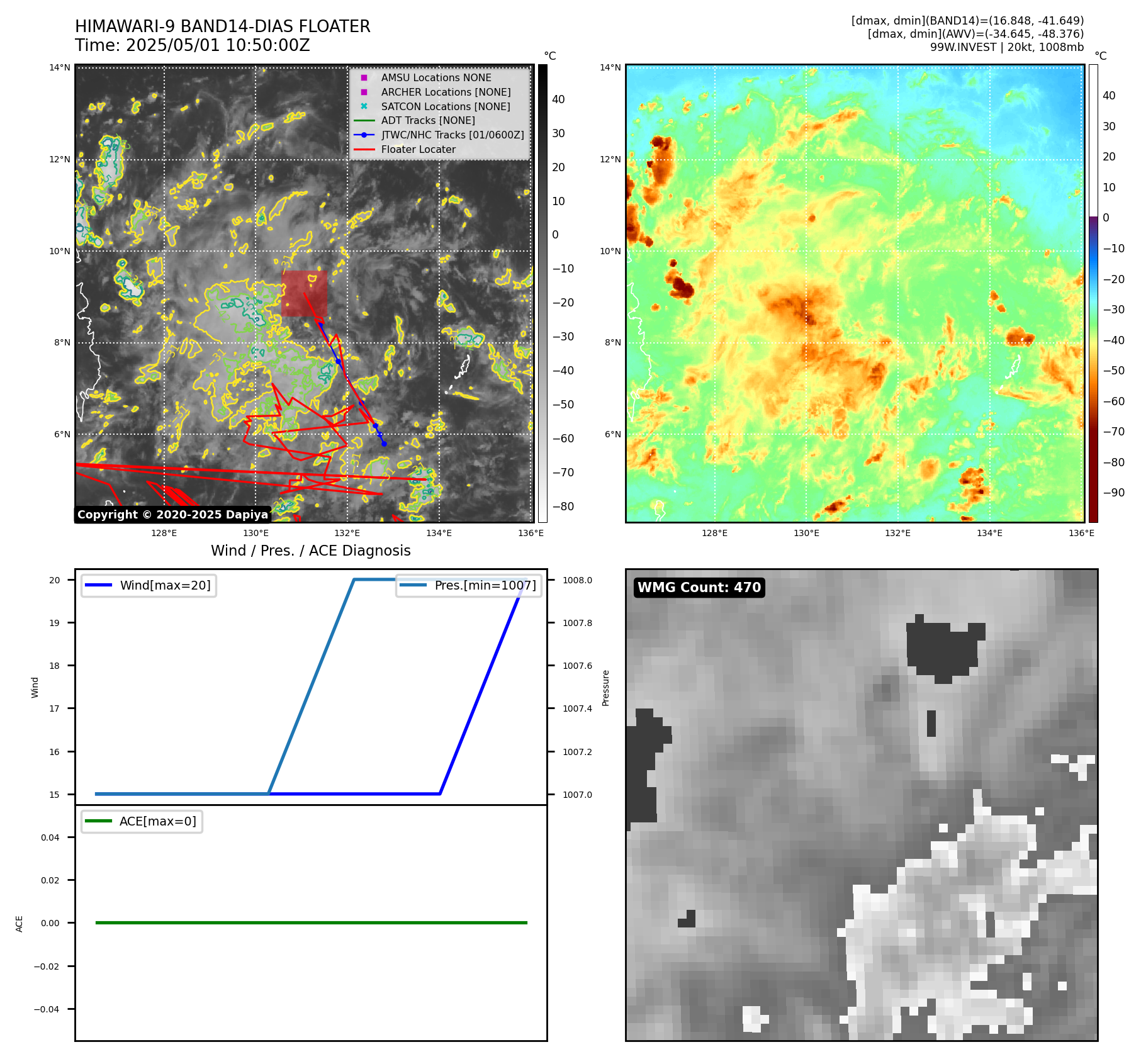1141x1064 pixels.
Task: Click the rainbow AWV temperature colorbar
Action: pyautogui.click(x=1094, y=293)
